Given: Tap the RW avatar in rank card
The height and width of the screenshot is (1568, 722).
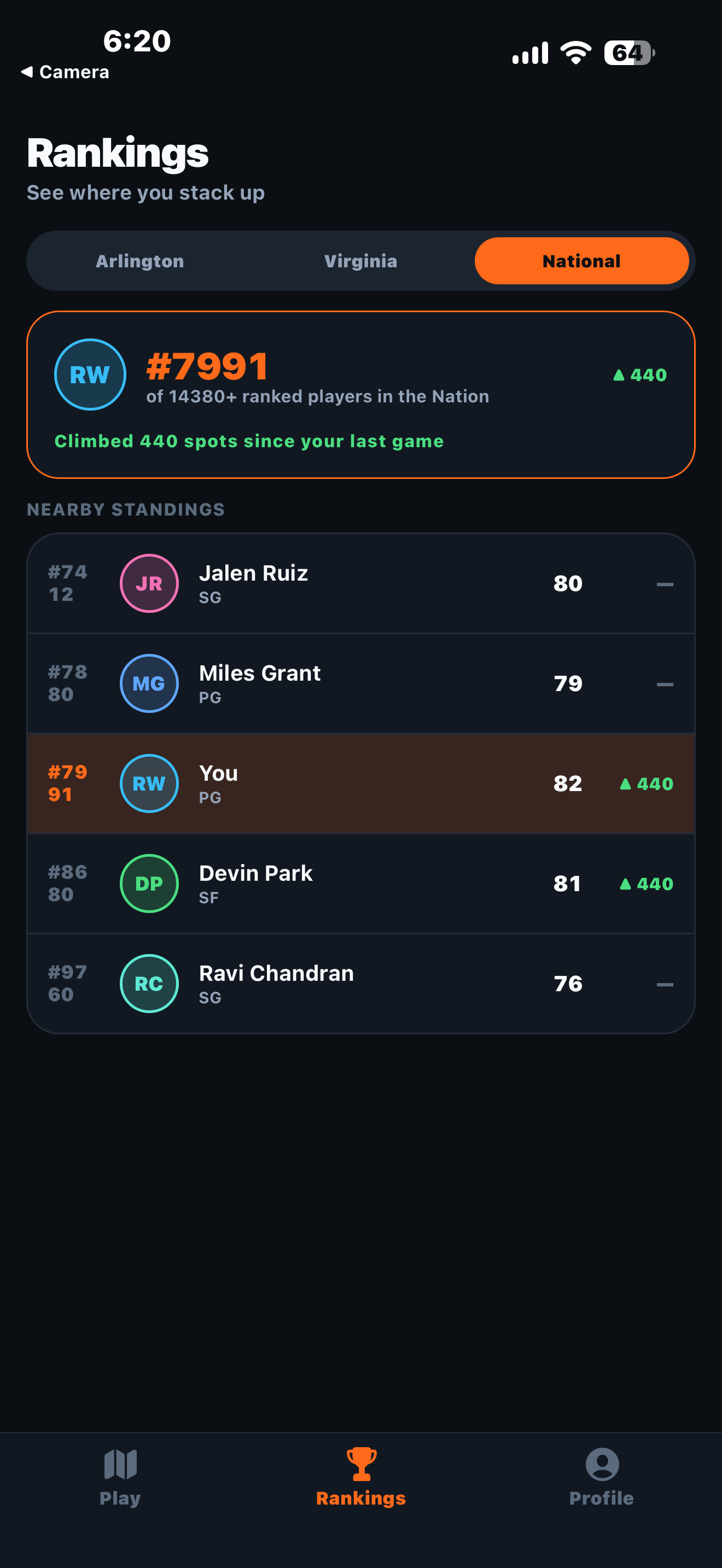Looking at the screenshot, I should pyautogui.click(x=90, y=375).
